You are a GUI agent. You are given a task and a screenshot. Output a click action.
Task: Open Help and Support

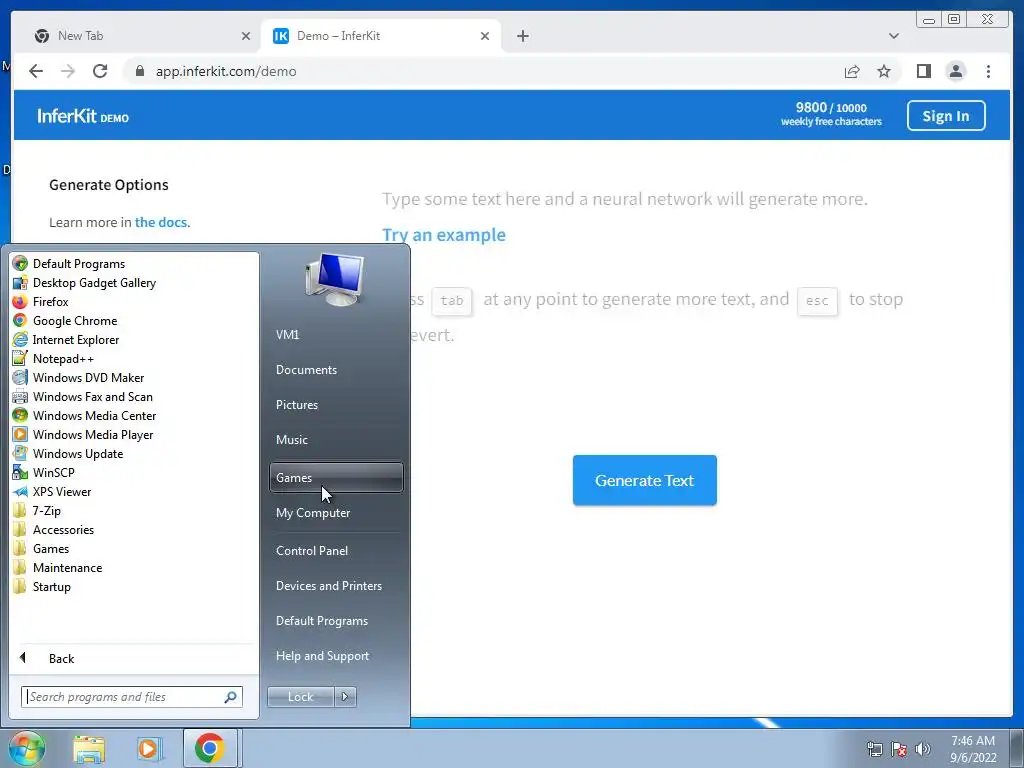point(322,656)
